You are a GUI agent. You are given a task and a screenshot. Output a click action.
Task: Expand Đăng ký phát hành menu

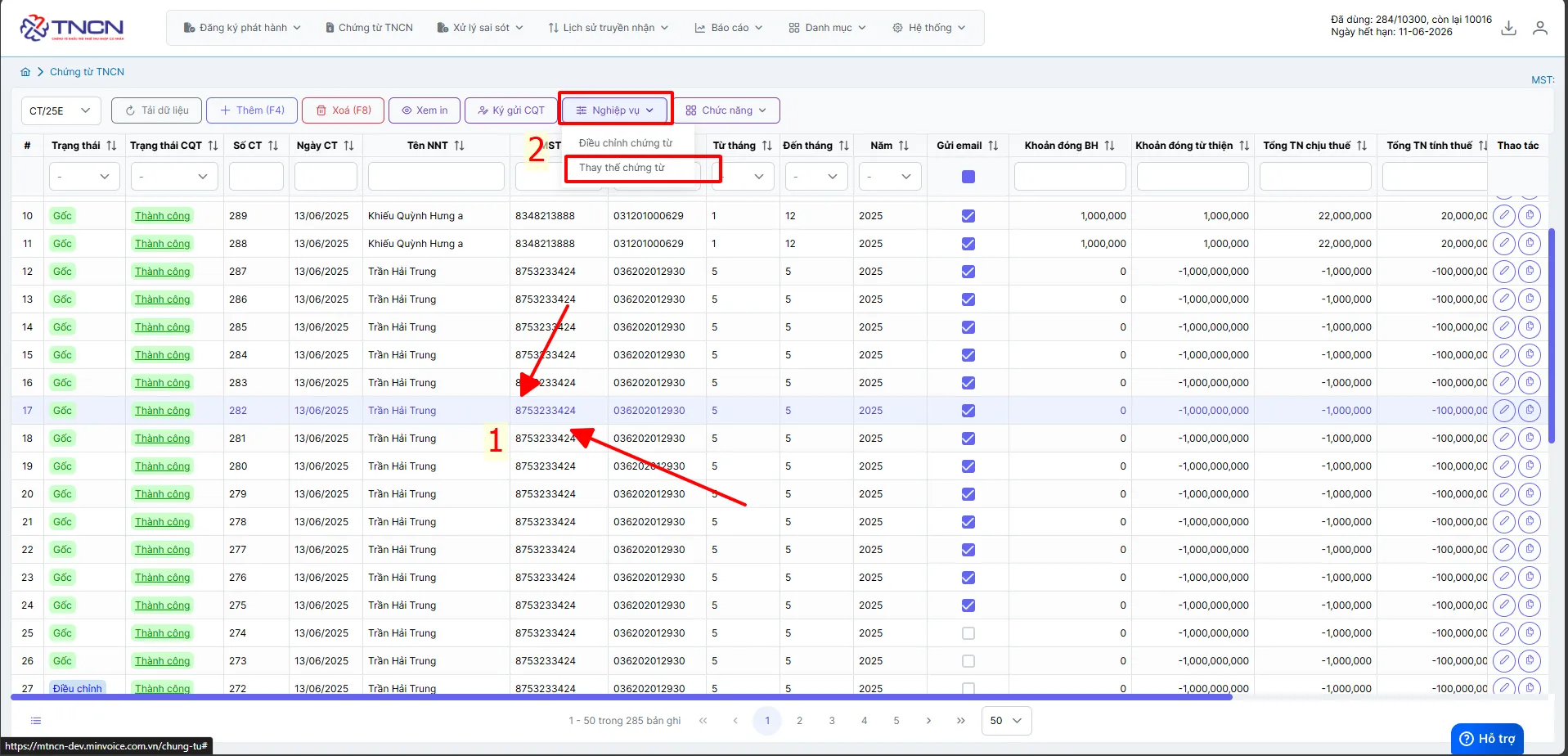pos(242,28)
